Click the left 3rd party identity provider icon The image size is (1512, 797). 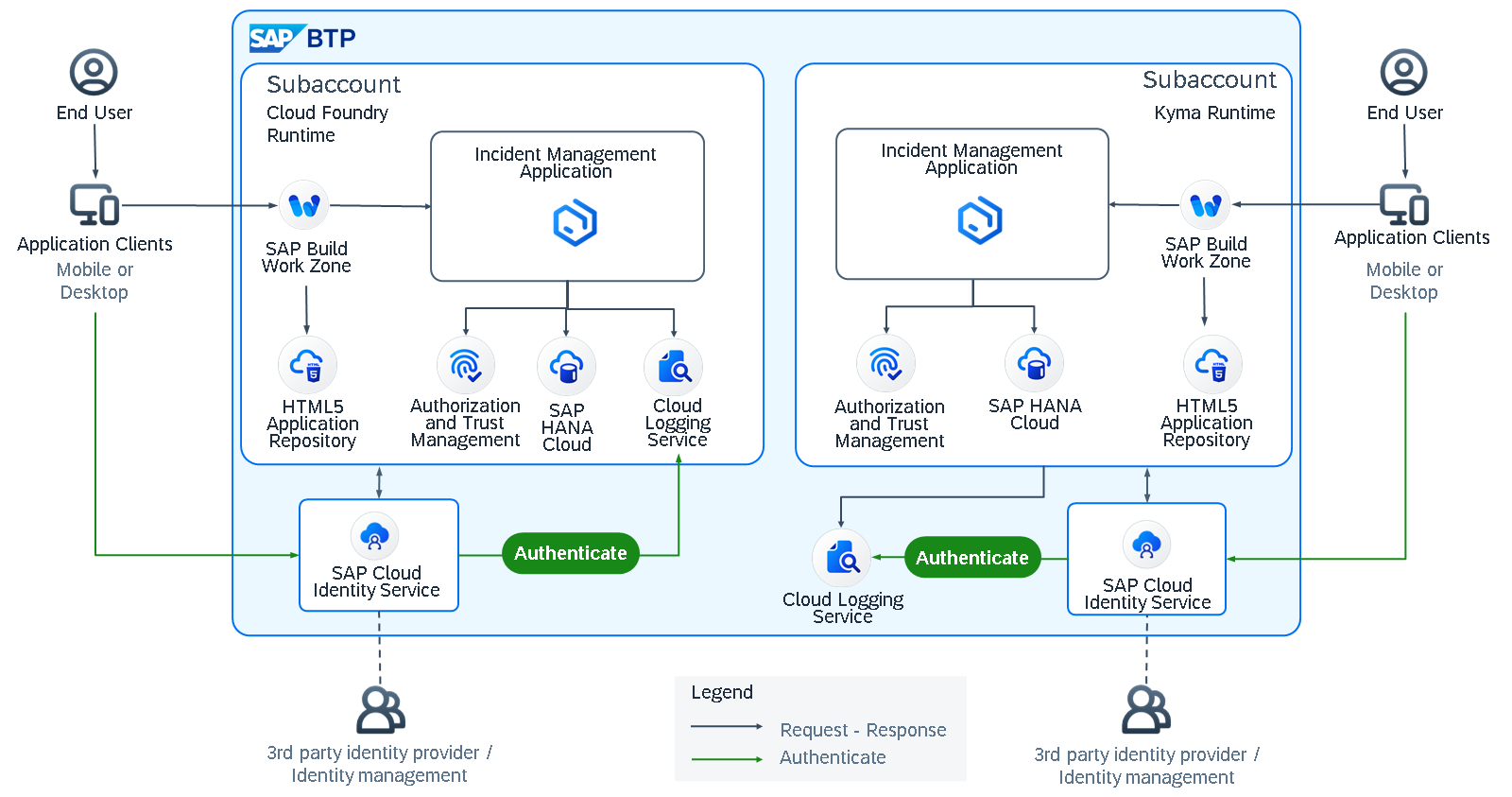click(380, 711)
